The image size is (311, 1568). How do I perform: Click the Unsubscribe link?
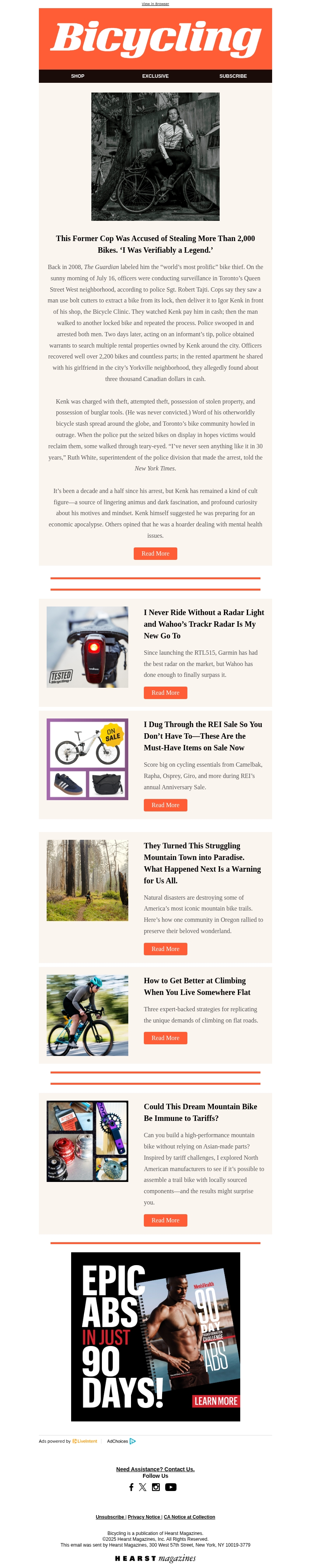pos(110,1517)
